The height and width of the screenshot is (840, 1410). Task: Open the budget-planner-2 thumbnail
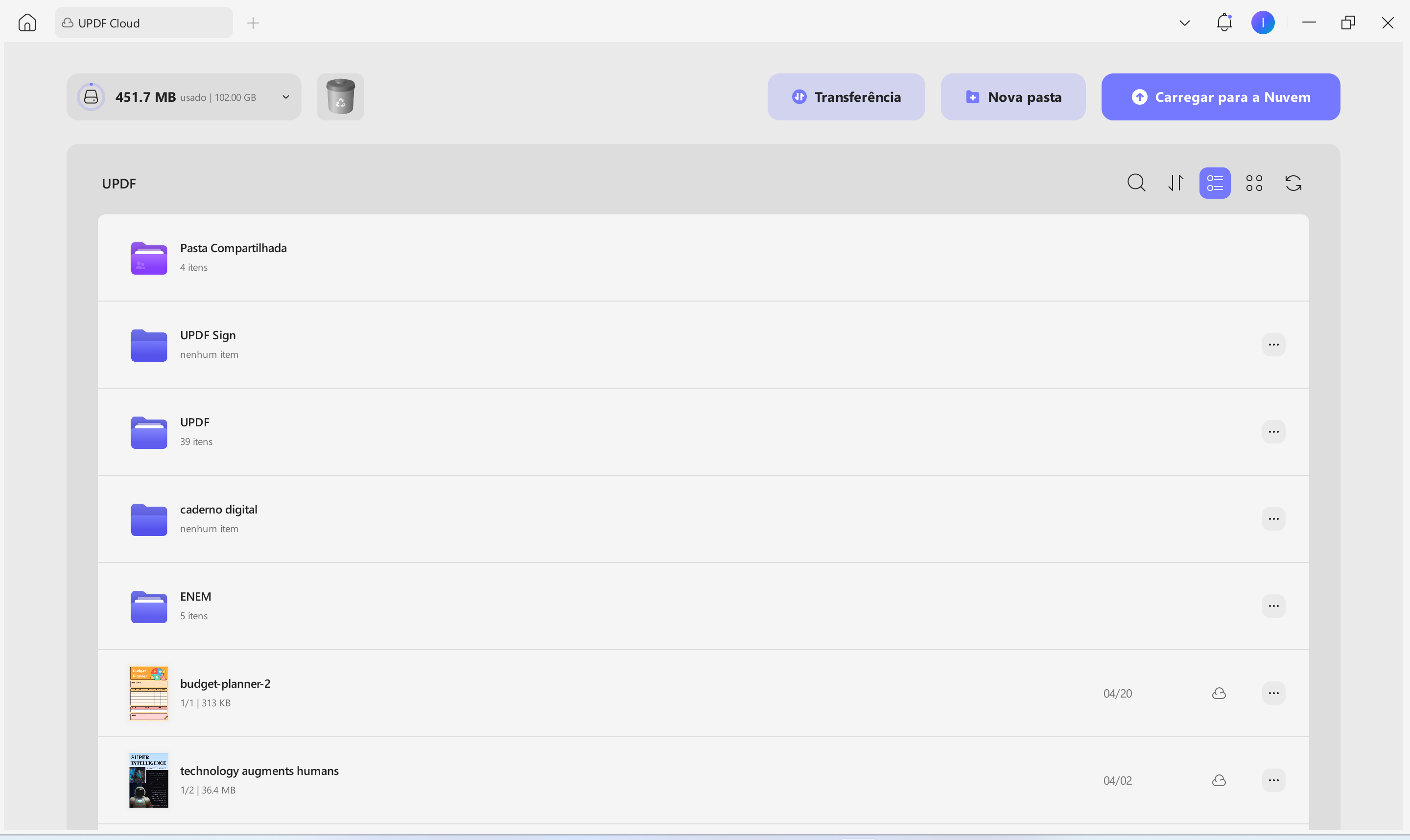[x=149, y=694]
